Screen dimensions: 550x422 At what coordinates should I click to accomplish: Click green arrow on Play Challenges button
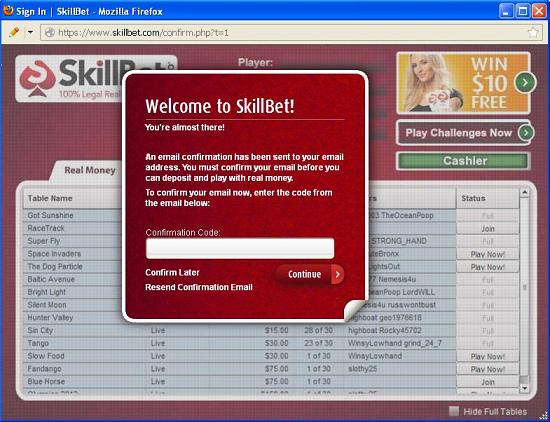coord(525,133)
